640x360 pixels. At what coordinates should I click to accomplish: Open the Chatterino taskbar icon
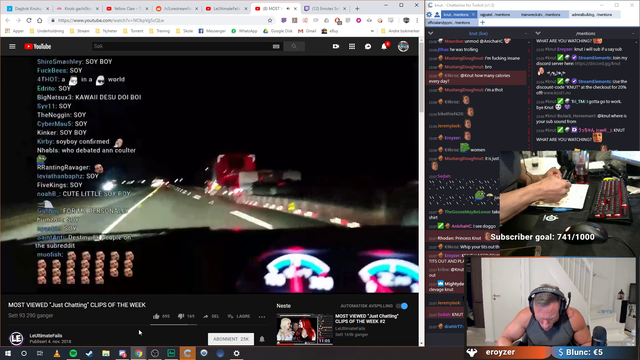(x=187, y=353)
